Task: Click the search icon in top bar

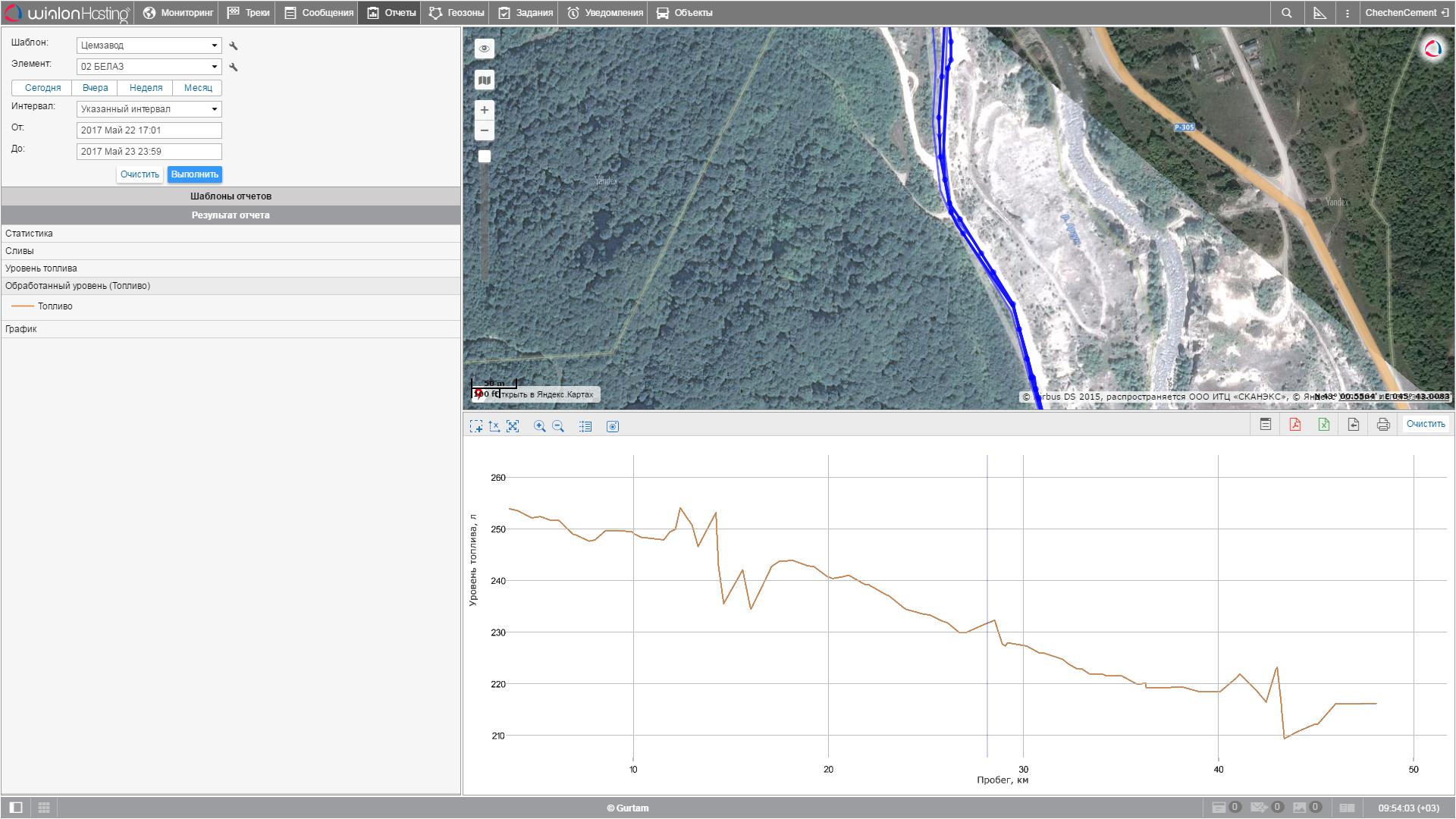Action: pos(1286,13)
